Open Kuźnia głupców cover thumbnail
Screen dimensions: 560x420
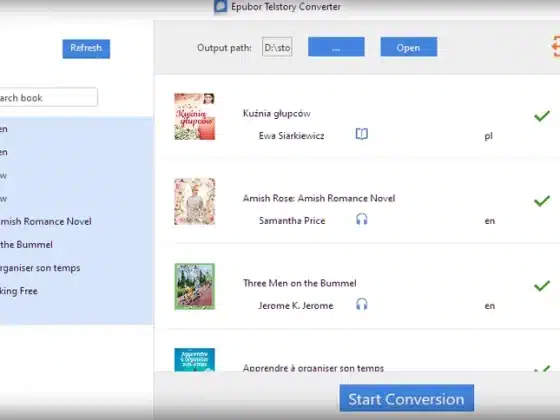(195, 116)
